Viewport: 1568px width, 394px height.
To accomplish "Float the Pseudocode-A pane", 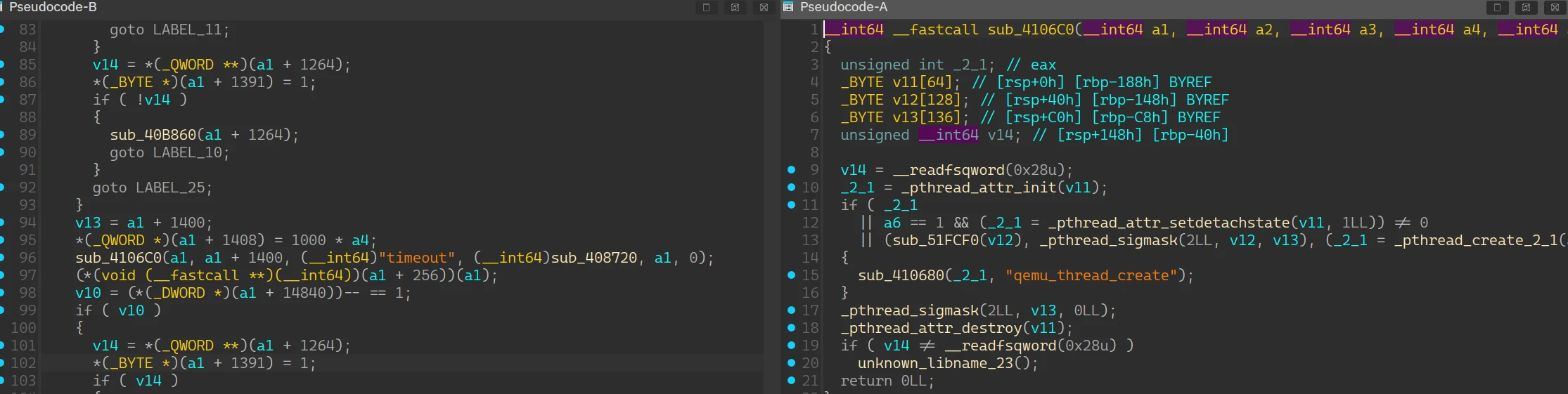I will [1526, 8].
